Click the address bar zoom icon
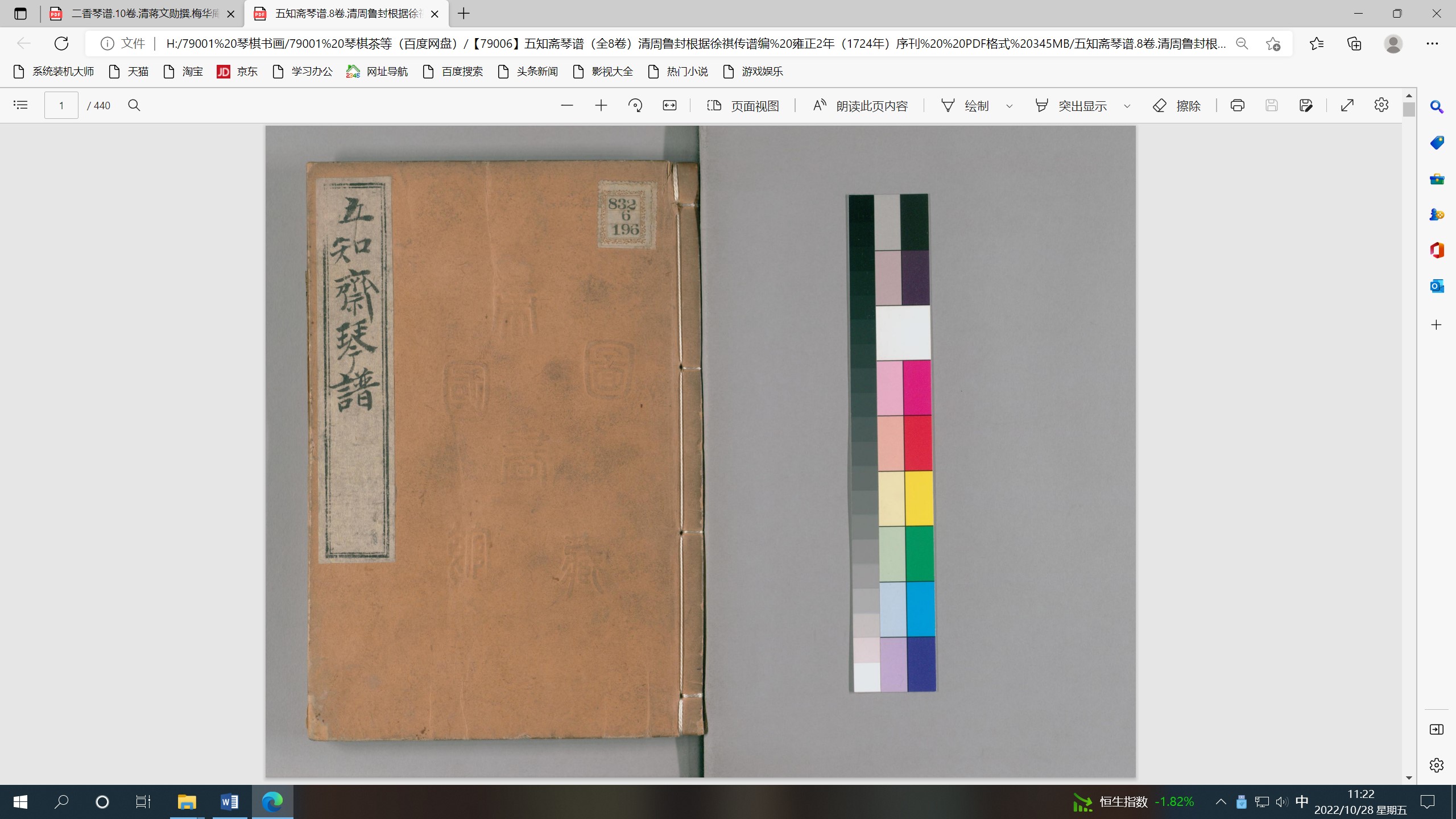1456x819 pixels. point(1243,44)
